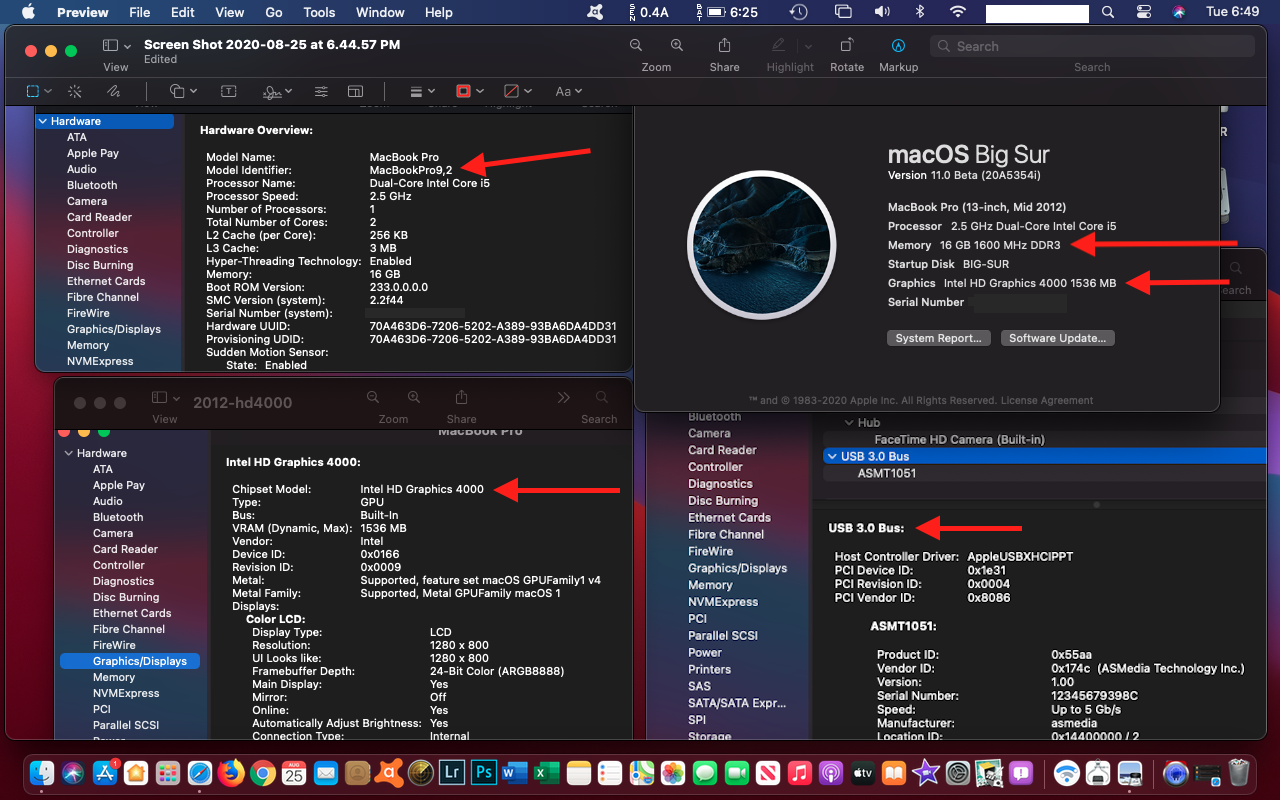Share from the 2012-hd4000 window toolbar
Image resolution: width=1280 pixels, height=800 pixels.
pyautogui.click(x=461, y=397)
